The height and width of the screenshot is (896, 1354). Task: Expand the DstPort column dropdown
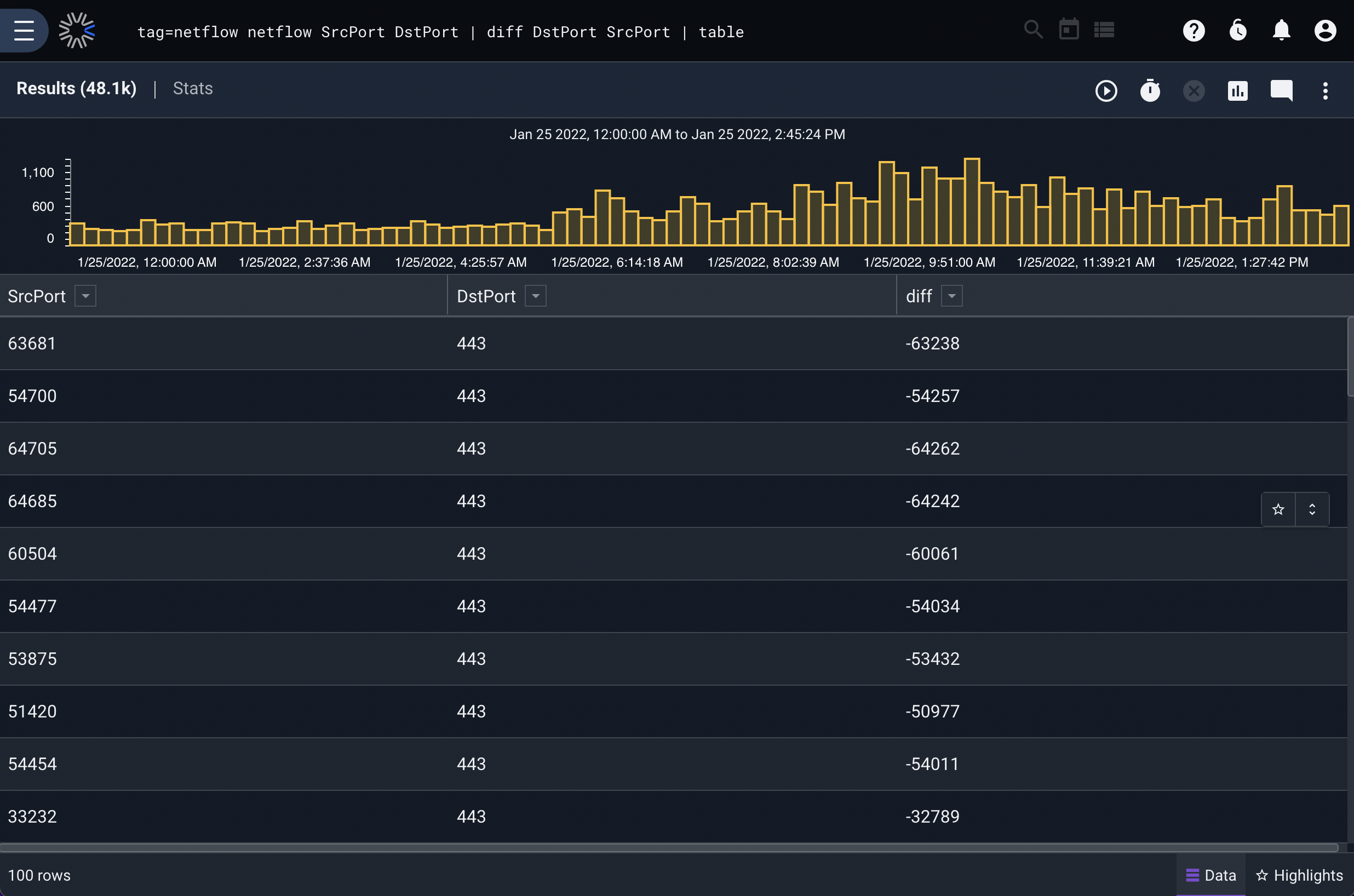tap(535, 296)
